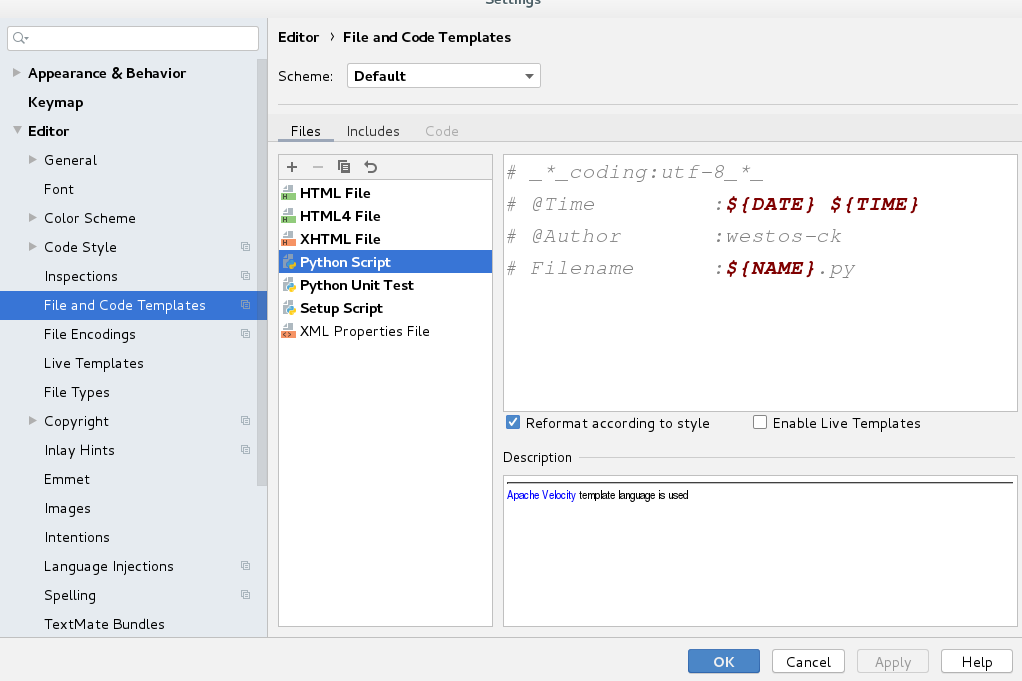
Task: Expand the Color Scheme subsection
Action: pos(33,218)
